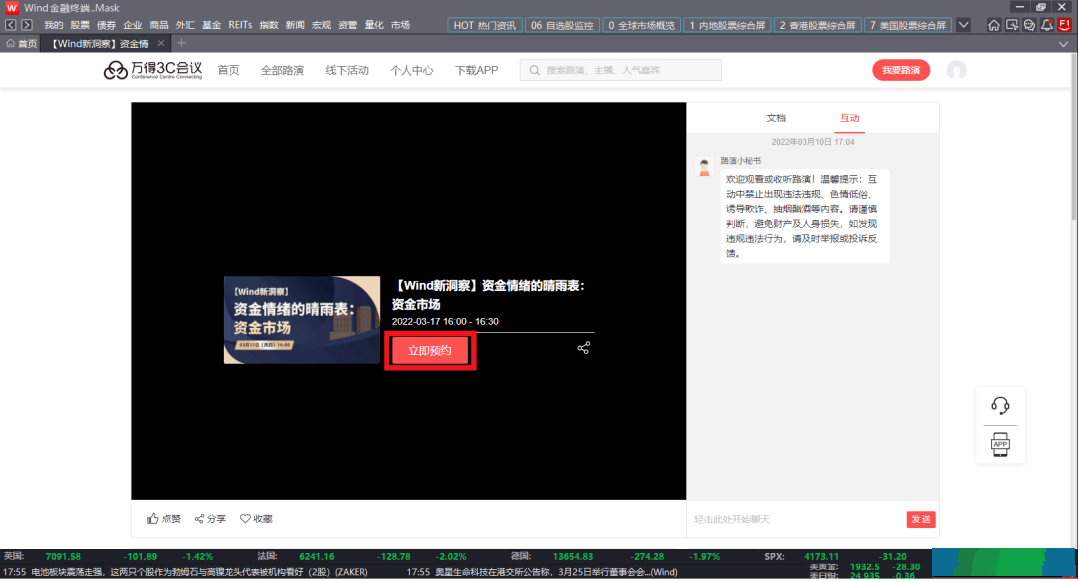Click the 路演小秘书 avatar in chat
1080x582 pixels.
[704, 167]
